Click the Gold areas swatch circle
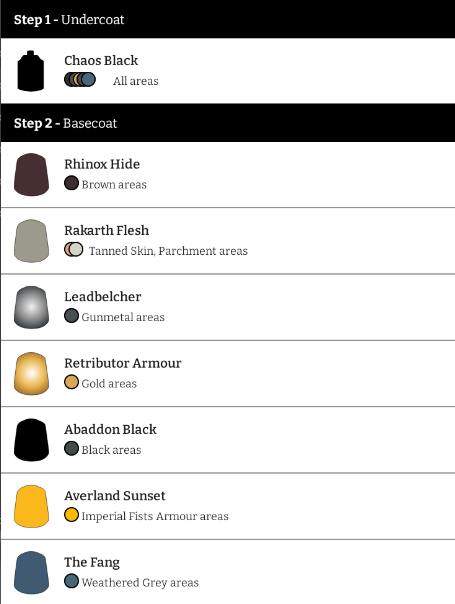Image resolution: width=455 pixels, height=604 pixels. tap(71, 382)
